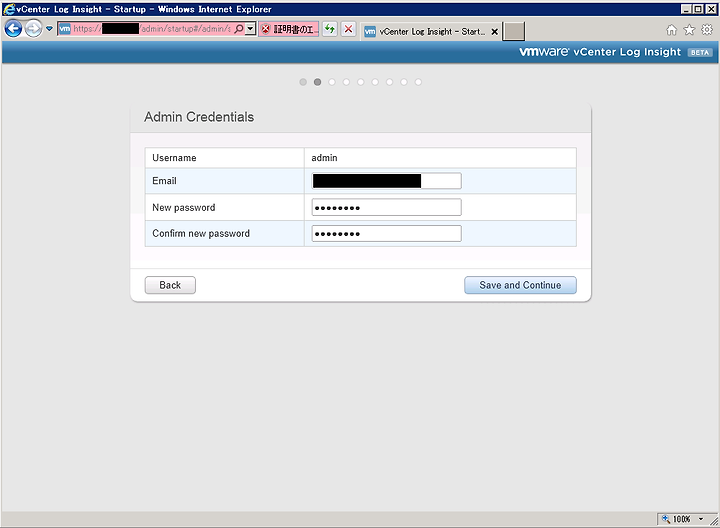Open the browser Tools gear icon
This screenshot has width=720, height=528.
tap(707, 30)
